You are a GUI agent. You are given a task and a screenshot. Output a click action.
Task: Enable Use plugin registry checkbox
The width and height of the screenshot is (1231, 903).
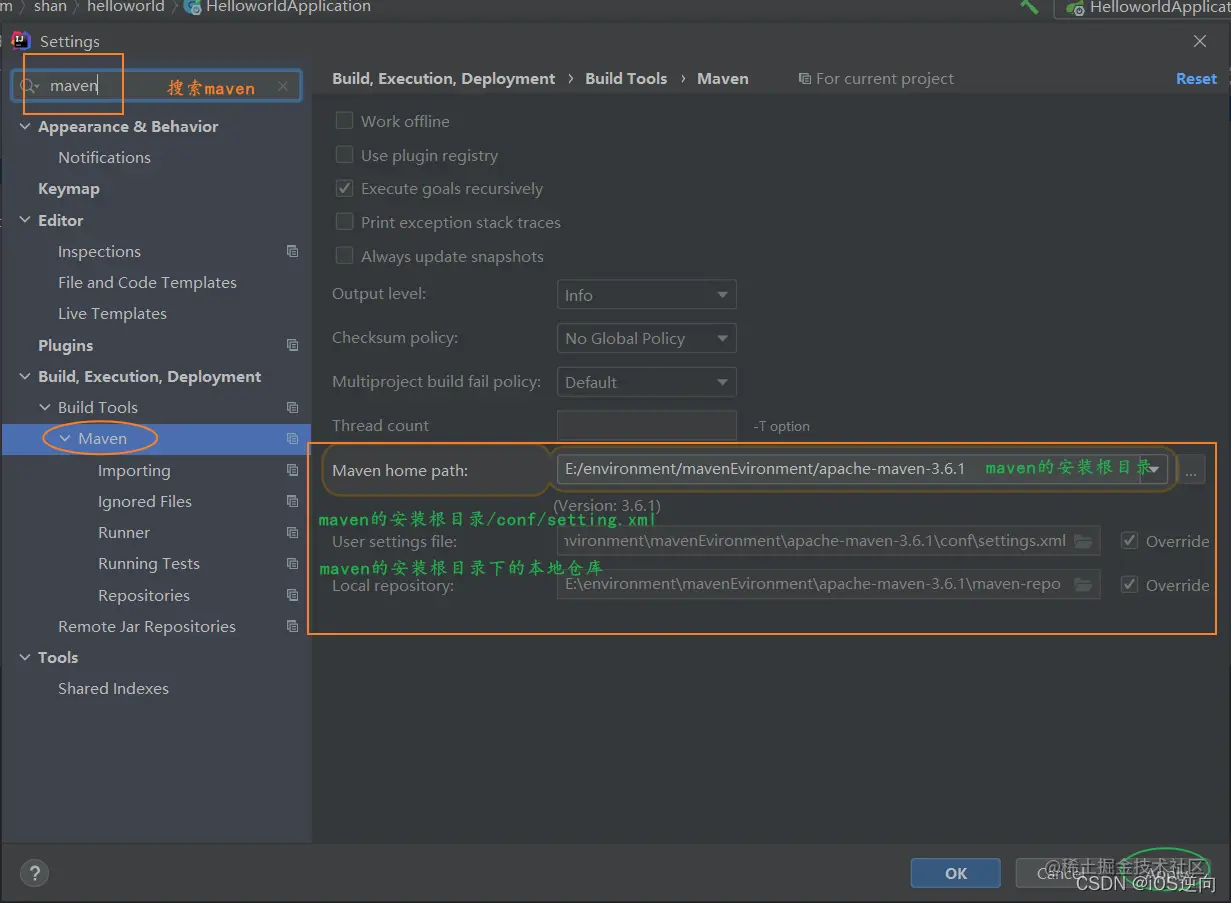tap(344, 155)
